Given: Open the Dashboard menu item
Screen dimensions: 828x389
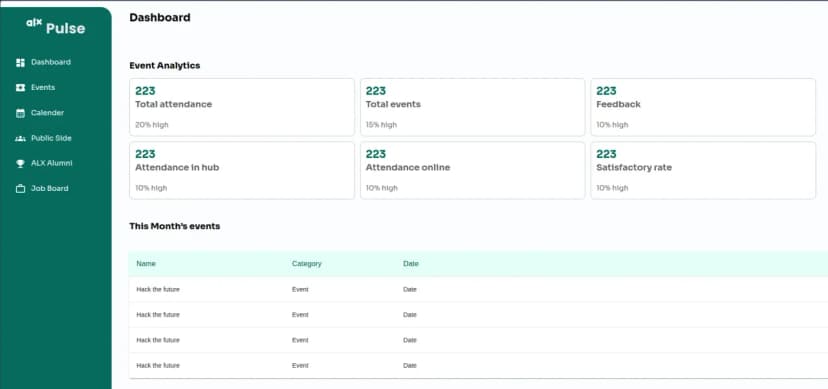Looking at the screenshot, I should 51,62.
